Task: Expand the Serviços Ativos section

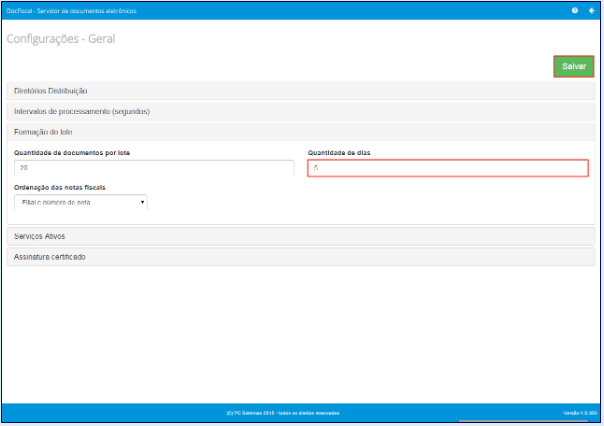Action: coord(301,236)
